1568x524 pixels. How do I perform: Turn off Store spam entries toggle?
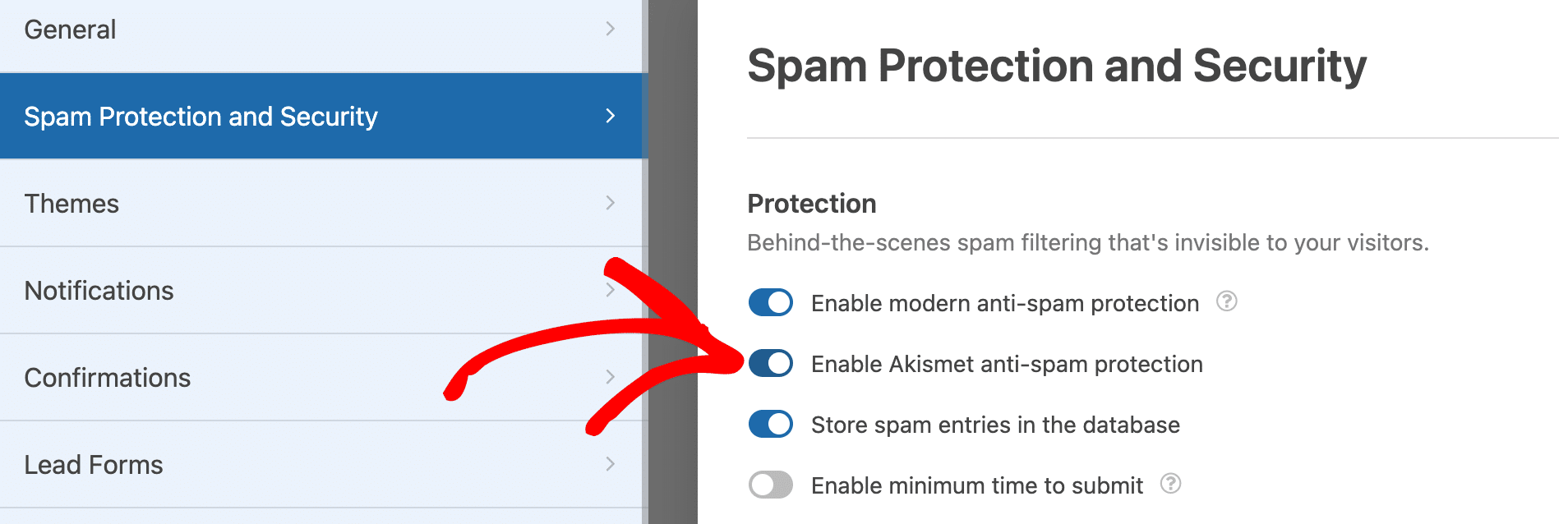[x=770, y=424]
